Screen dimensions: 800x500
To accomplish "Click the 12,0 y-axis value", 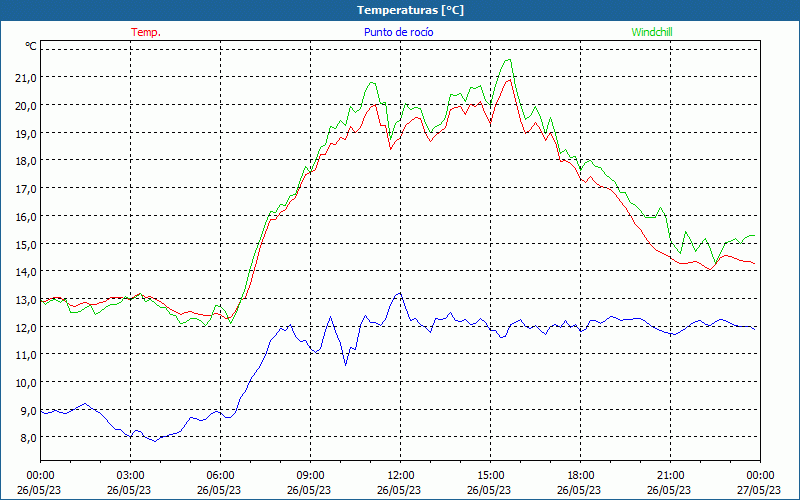I will [27, 328].
